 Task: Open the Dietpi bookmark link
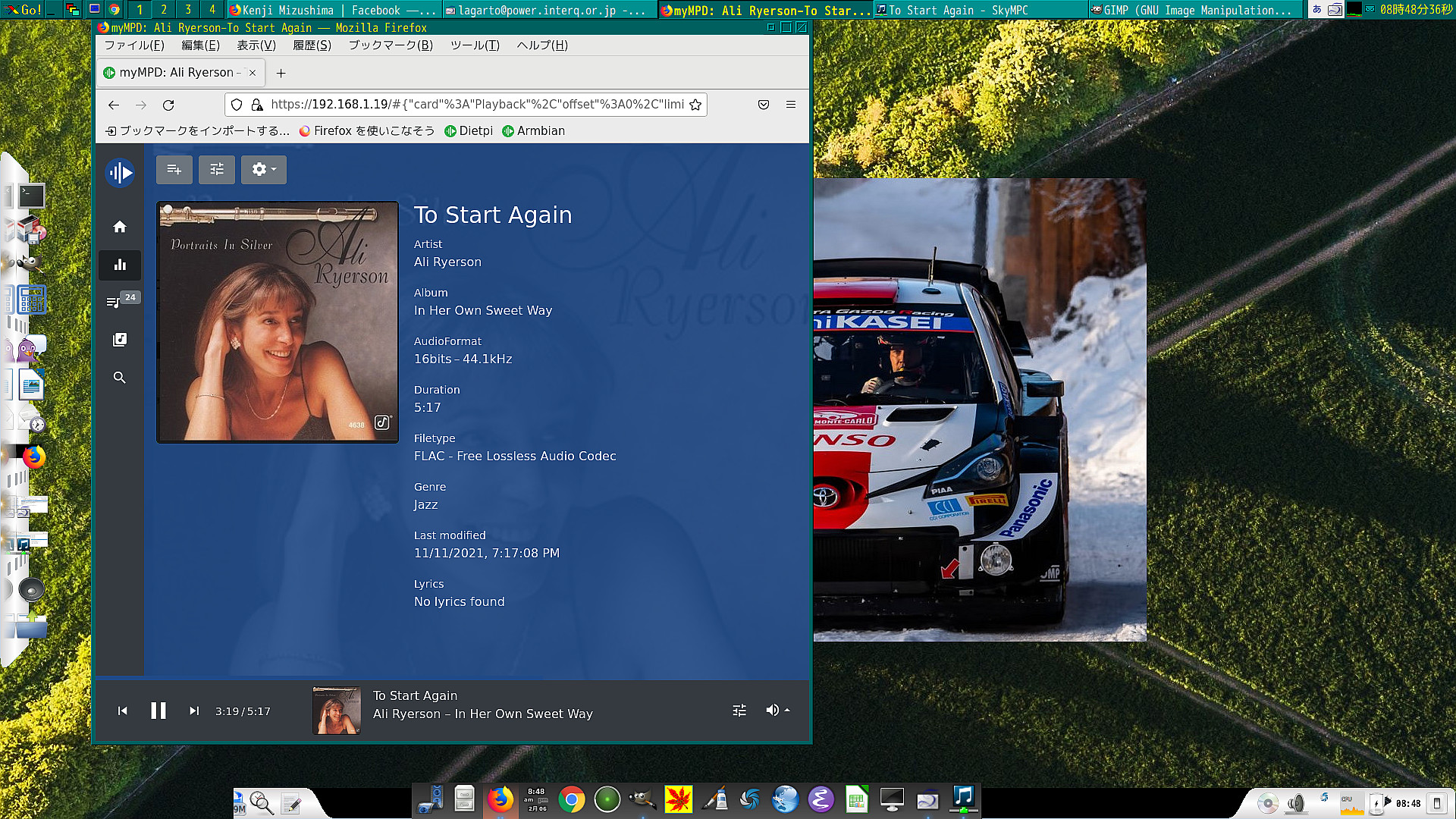(469, 131)
